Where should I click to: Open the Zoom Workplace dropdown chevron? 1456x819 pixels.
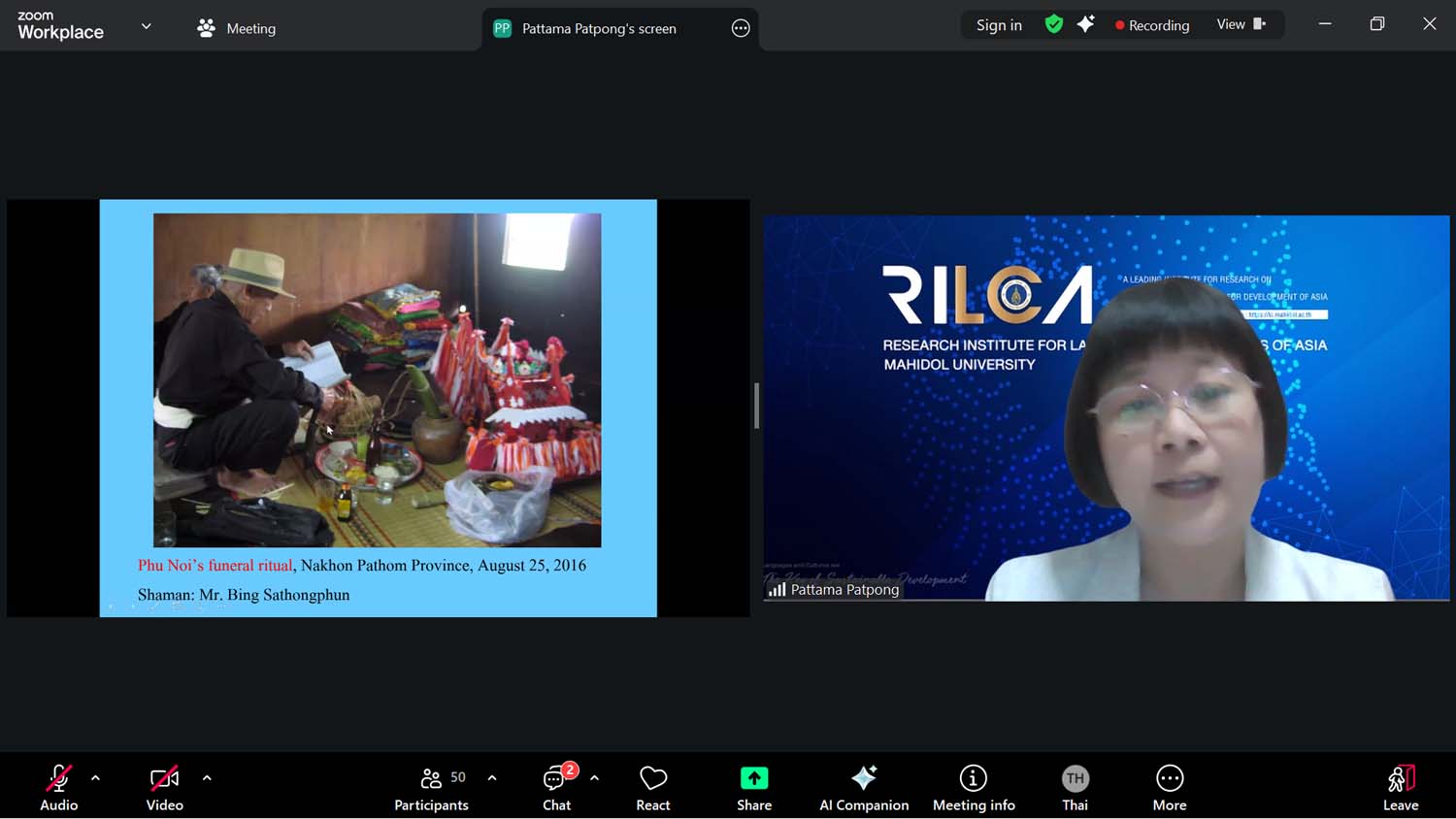point(147,26)
